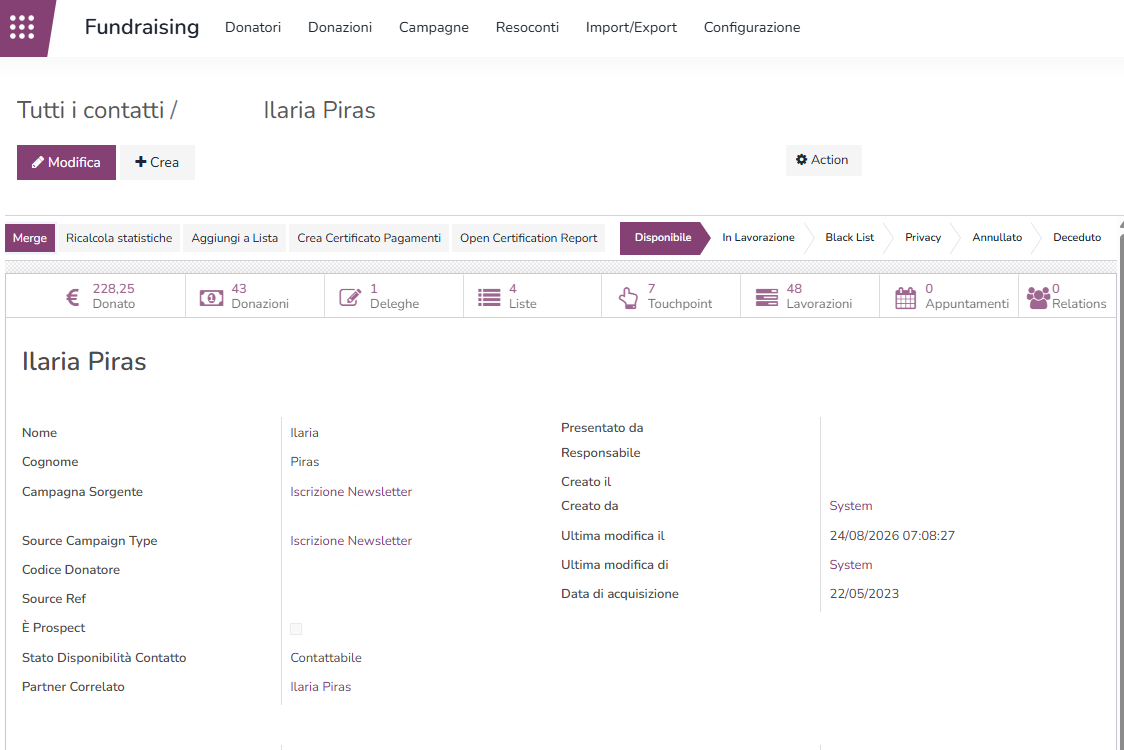Screen dimensions: 1124x750
Task: Set status to Annullato
Action: (997, 238)
